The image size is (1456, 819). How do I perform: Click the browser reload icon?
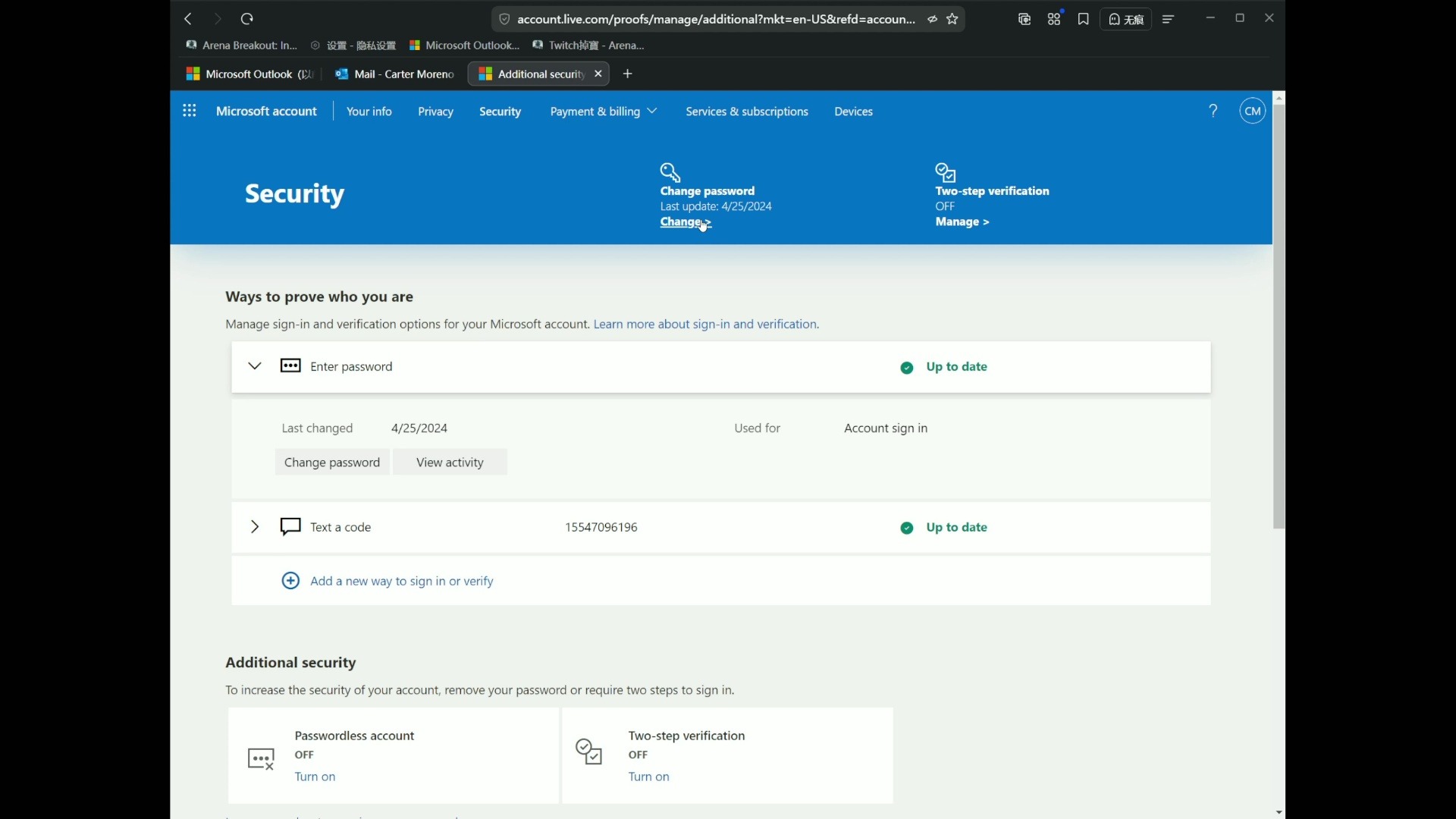coord(247,19)
